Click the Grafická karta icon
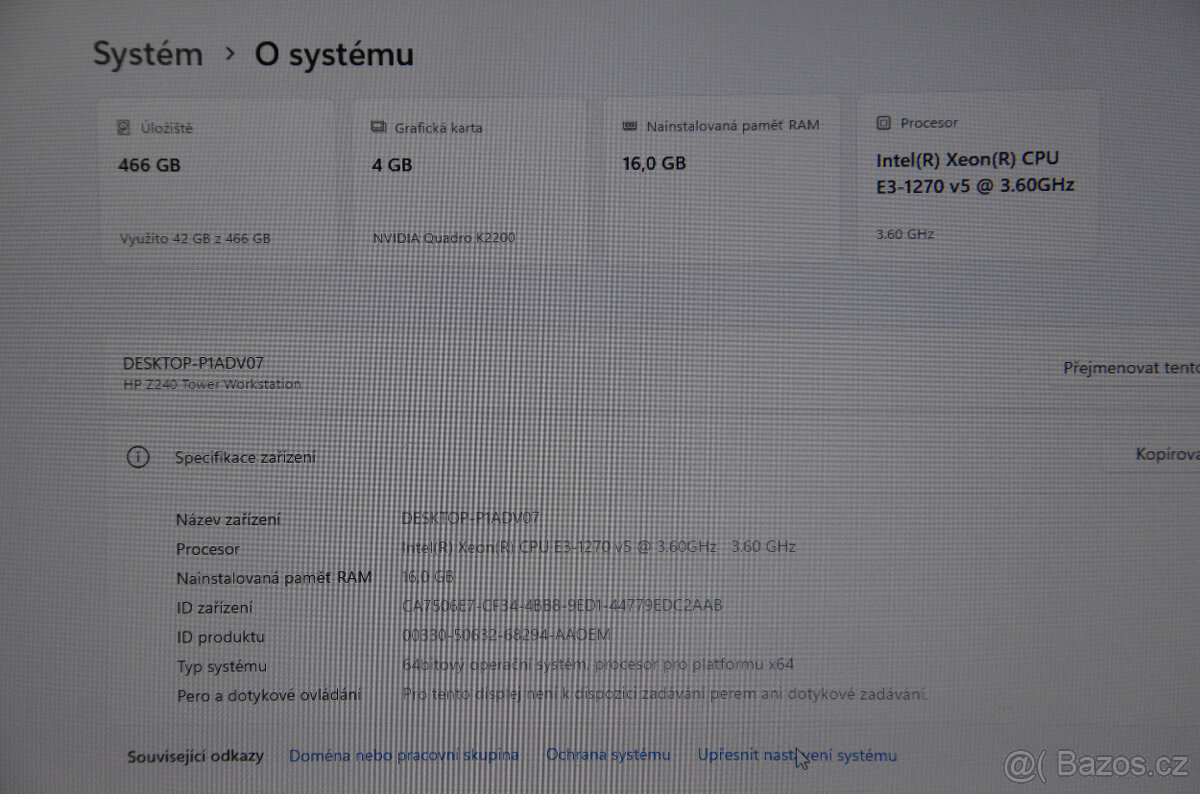The width and height of the screenshot is (1200, 794). [377, 127]
